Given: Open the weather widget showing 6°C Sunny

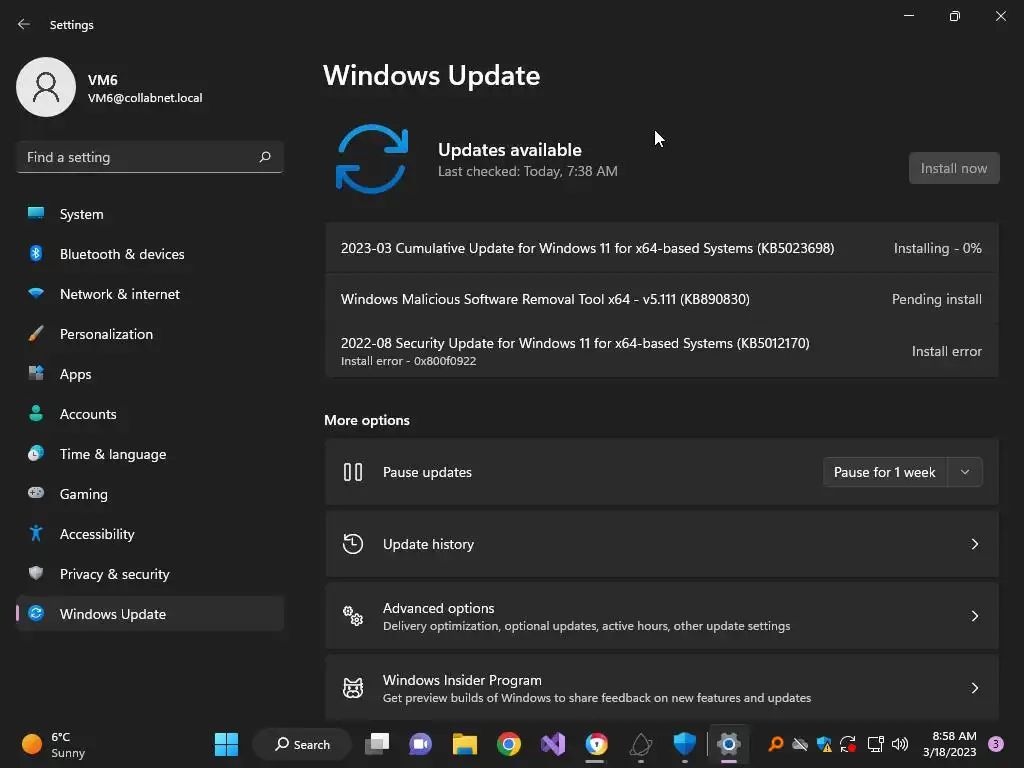Looking at the screenshot, I should click(54, 744).
